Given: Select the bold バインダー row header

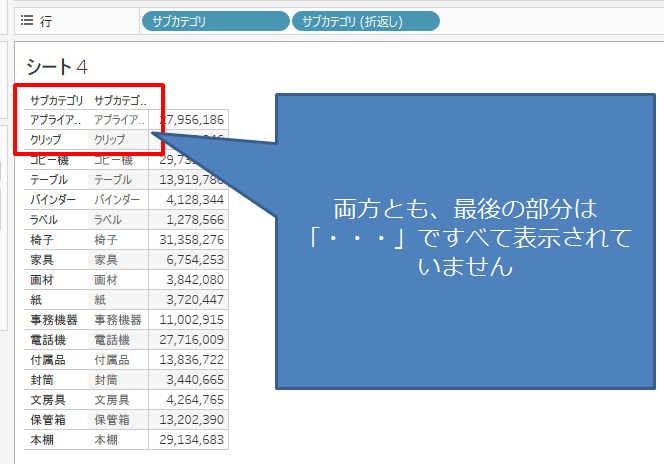Looking at the screenshot, I should (x=53, y=200).
